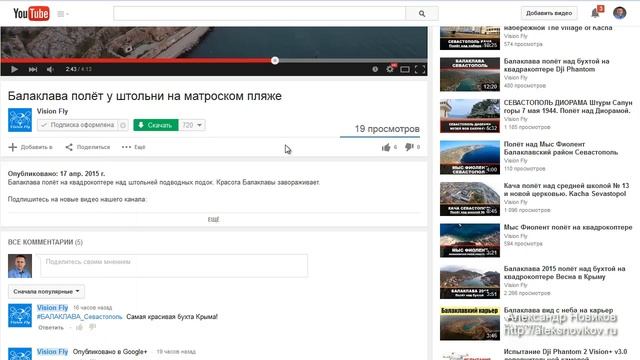The height and width of the screenshot is (360, 640).
Task: Open player settings gear
Action: (x=390, y=69)
